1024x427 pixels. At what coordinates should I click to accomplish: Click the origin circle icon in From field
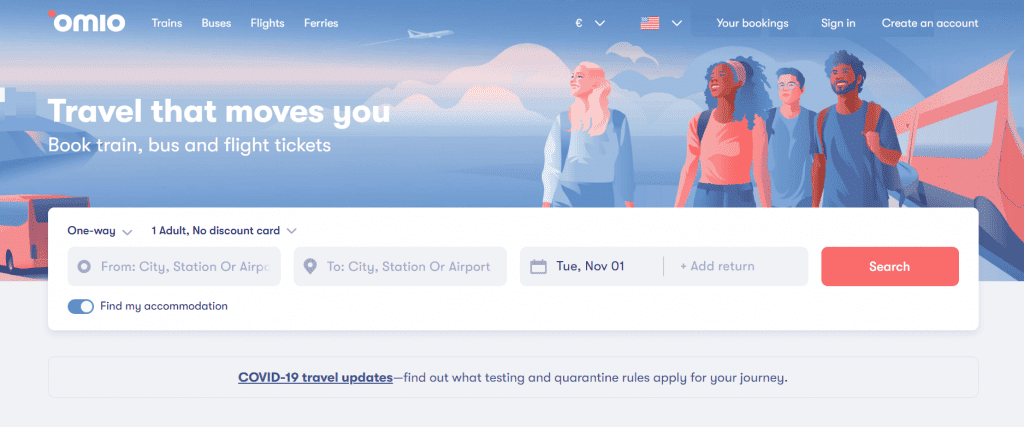coord(84,267)
